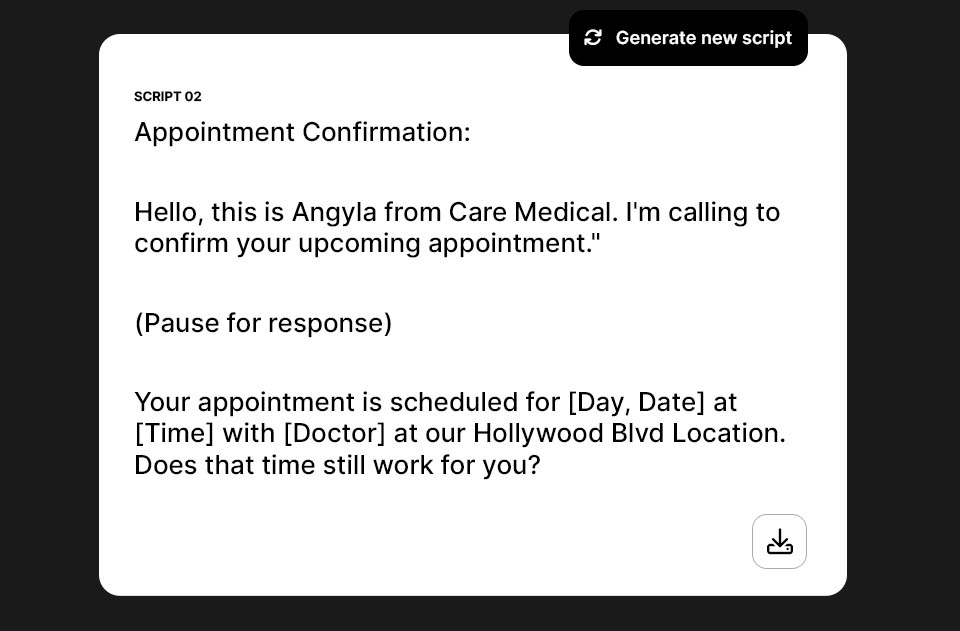Viewport: 960px width, 631px height.
Task: Click the word Hello in the greeting
Action: (166, 212)
